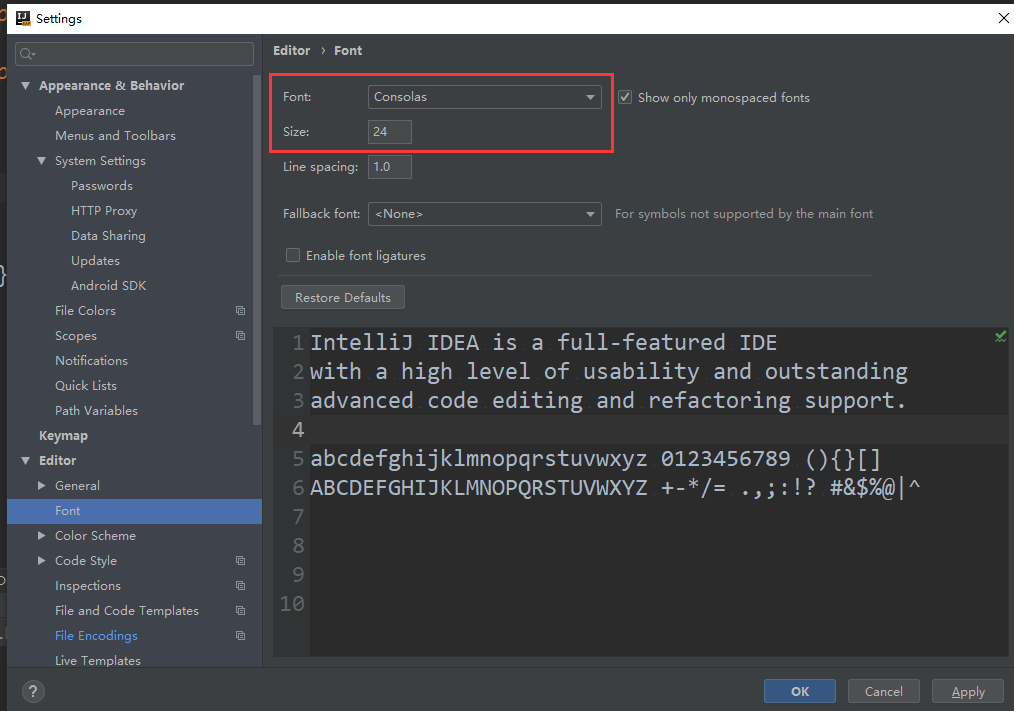Image resolution: width=1014 pixels, height=711 pixels.
Task: Click the OK button
Action: point(799,692)
